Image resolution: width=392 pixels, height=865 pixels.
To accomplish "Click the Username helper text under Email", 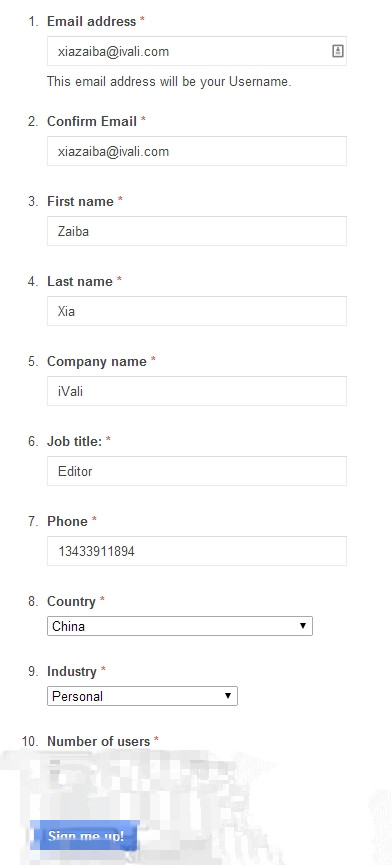I will (x=169, y=82).
